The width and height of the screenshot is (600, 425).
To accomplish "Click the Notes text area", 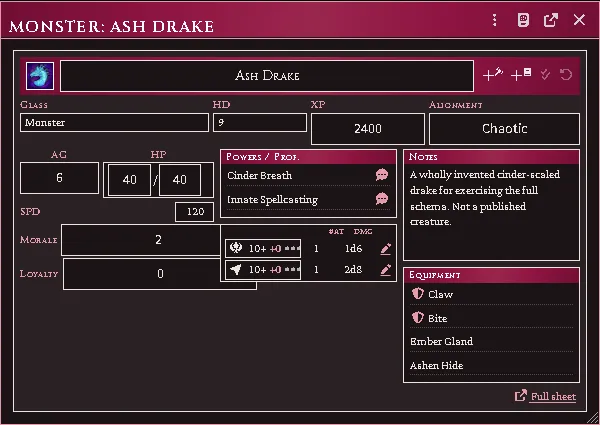I will pyautogui.click(x=491, y=212).
